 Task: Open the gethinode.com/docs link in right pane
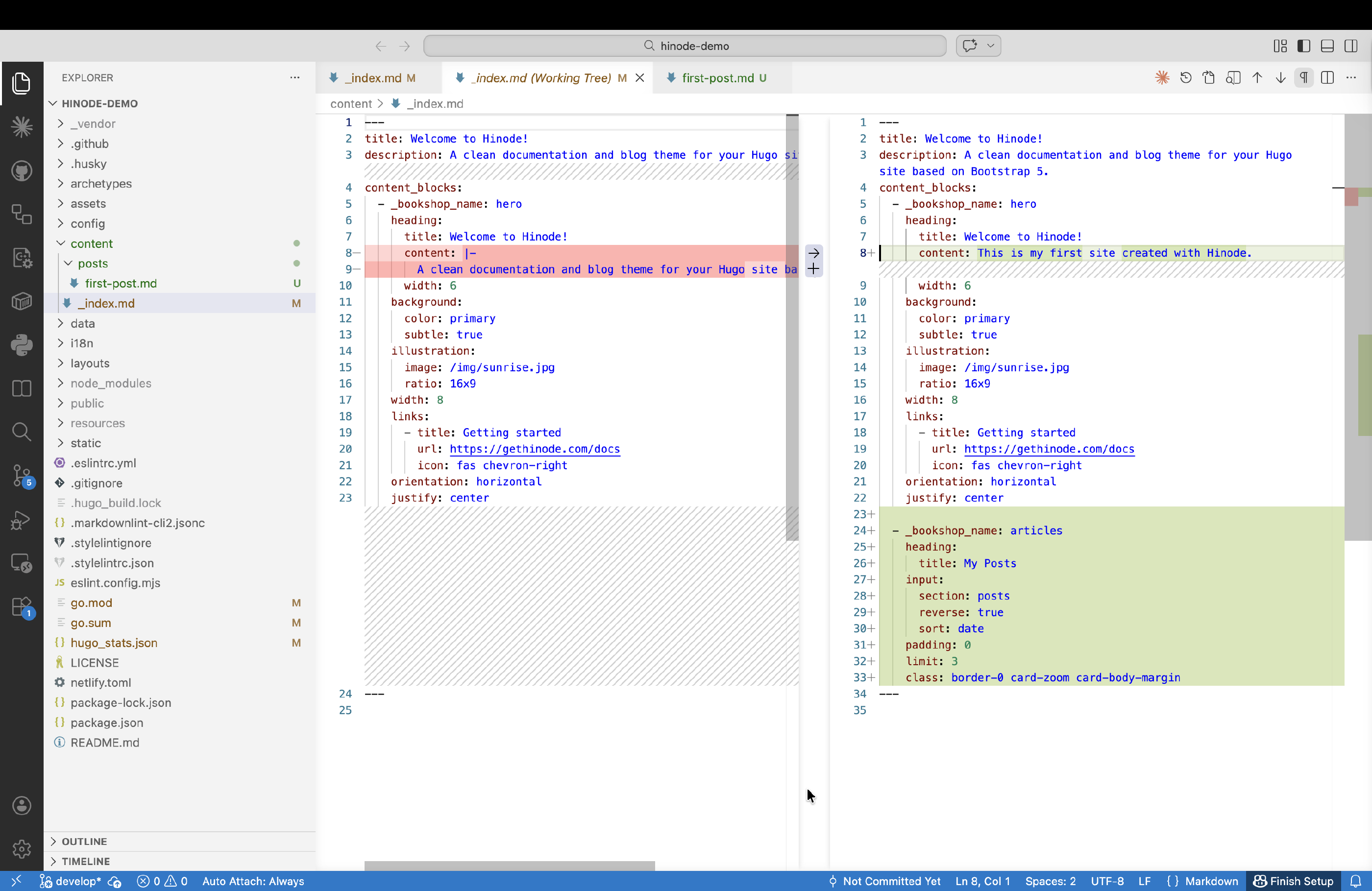(x=1049, y=449)
